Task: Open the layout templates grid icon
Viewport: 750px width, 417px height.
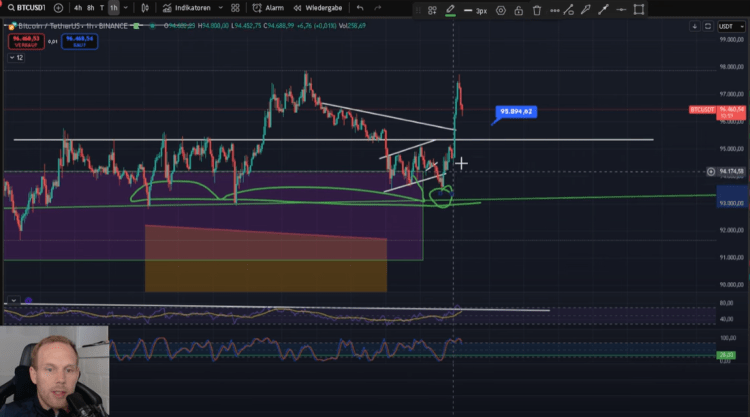Action: tap(234, 7)
